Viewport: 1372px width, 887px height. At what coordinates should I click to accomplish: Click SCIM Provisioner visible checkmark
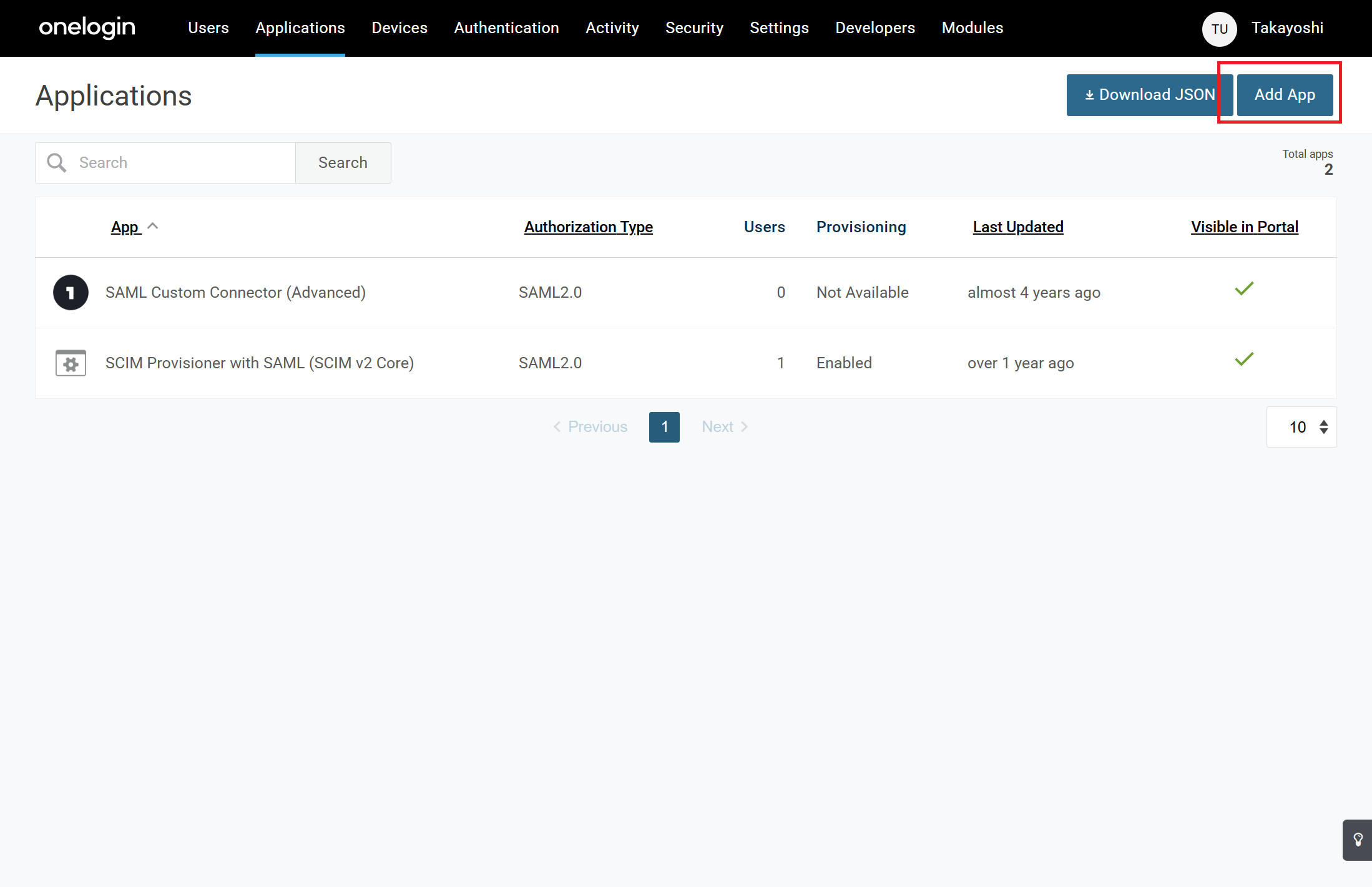tap(1244, 360)
